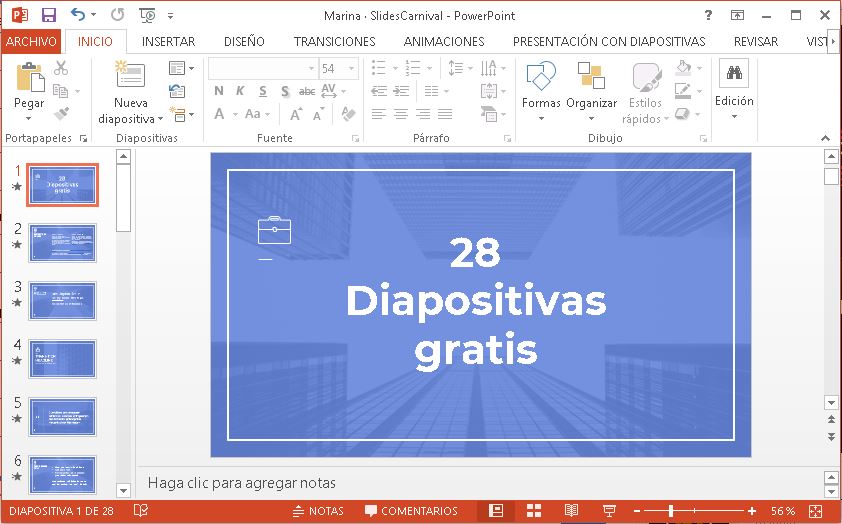842x524 pixels.
Task: Open Párrafo dialog launcher
Action: [x=507, y=139]
